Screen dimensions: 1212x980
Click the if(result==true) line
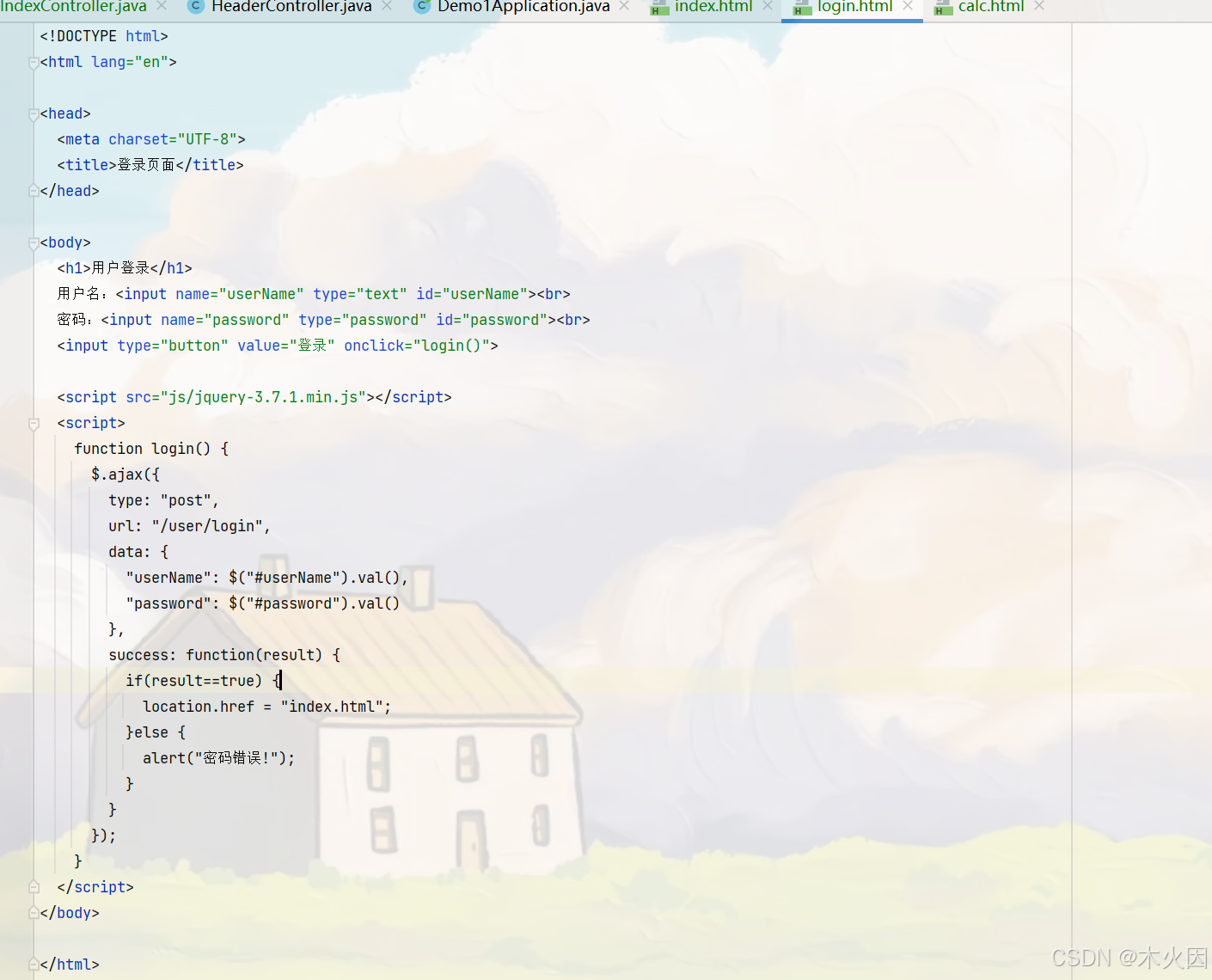(x=203, y=681)
